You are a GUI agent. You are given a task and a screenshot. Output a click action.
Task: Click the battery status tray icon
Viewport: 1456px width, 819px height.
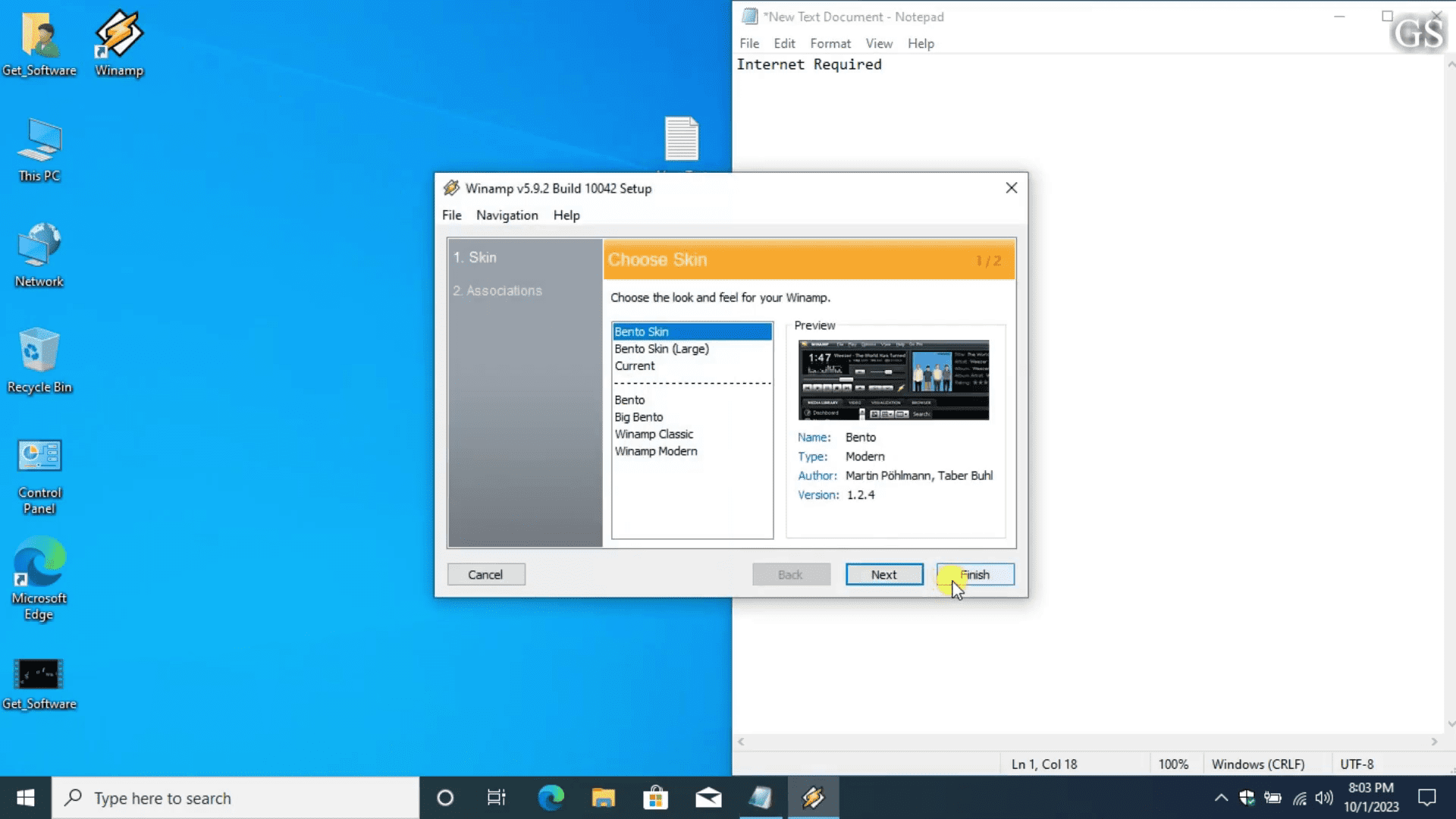1272,798
